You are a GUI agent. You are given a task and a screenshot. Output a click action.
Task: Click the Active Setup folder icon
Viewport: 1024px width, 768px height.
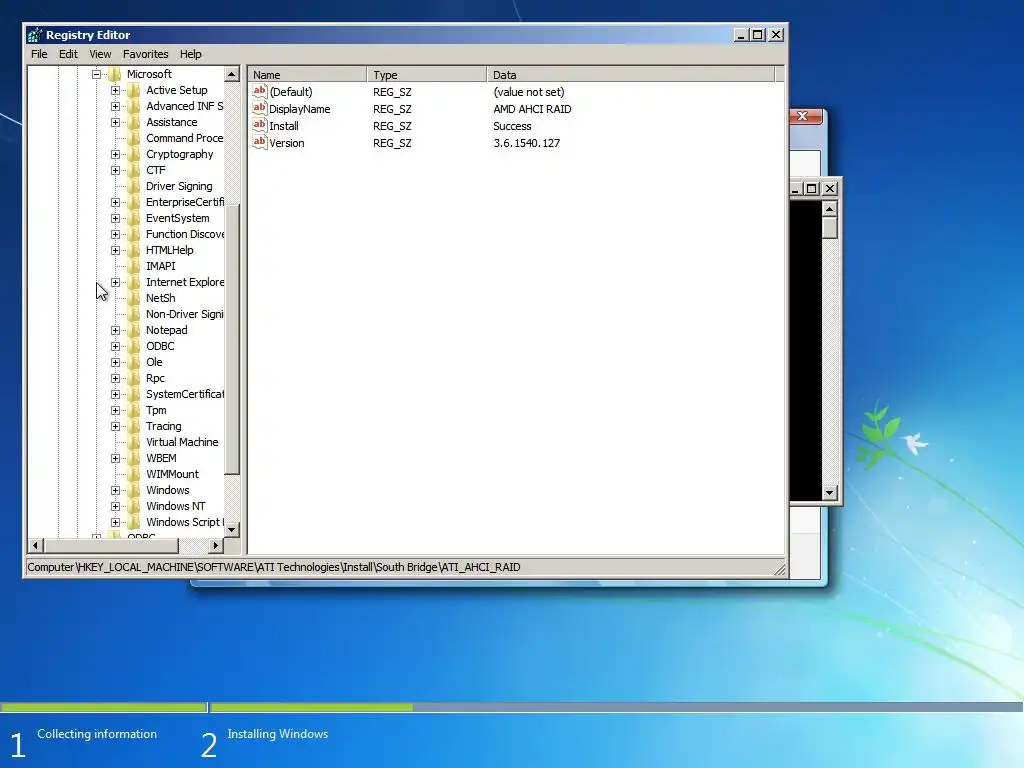pos(134,90)
